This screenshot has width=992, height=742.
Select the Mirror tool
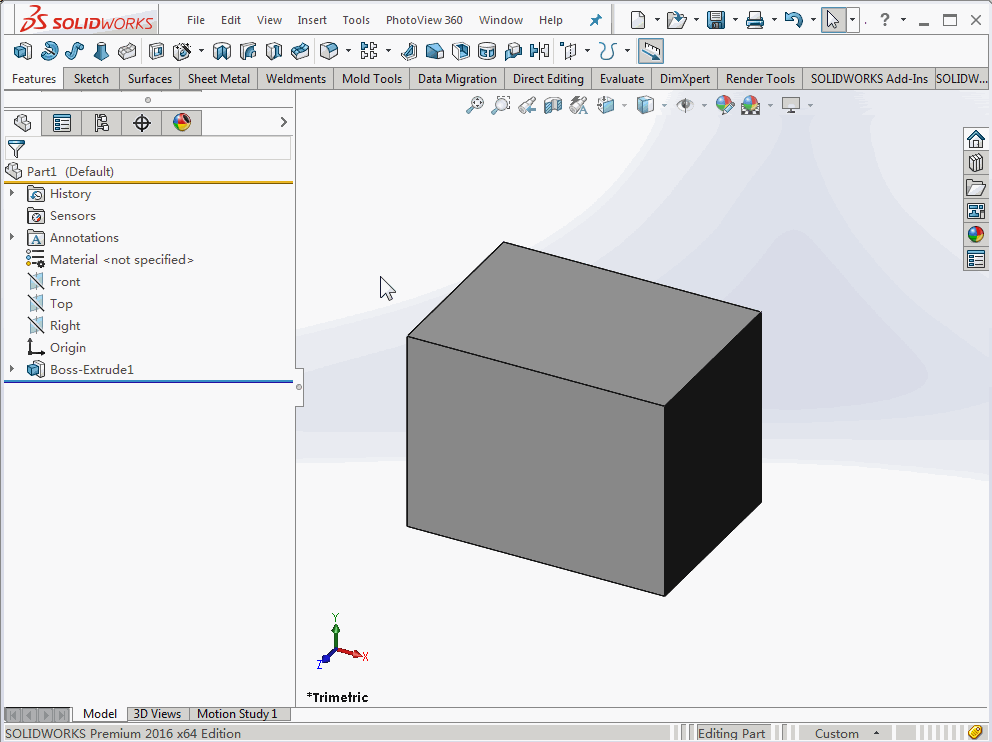[x=539, y=51]
